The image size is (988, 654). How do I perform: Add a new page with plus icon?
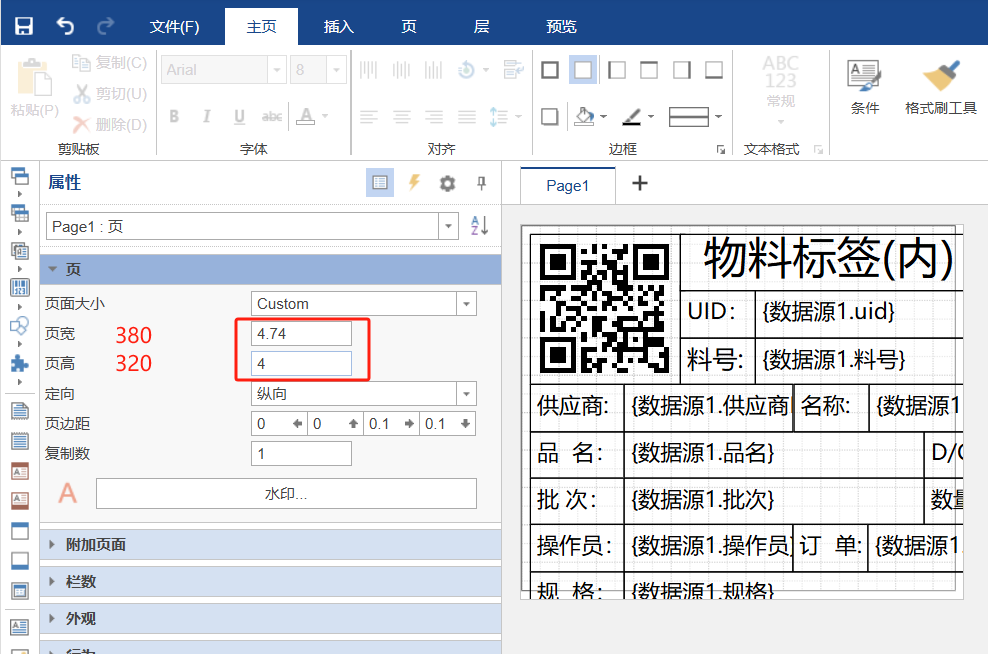(x=640, y=183)
